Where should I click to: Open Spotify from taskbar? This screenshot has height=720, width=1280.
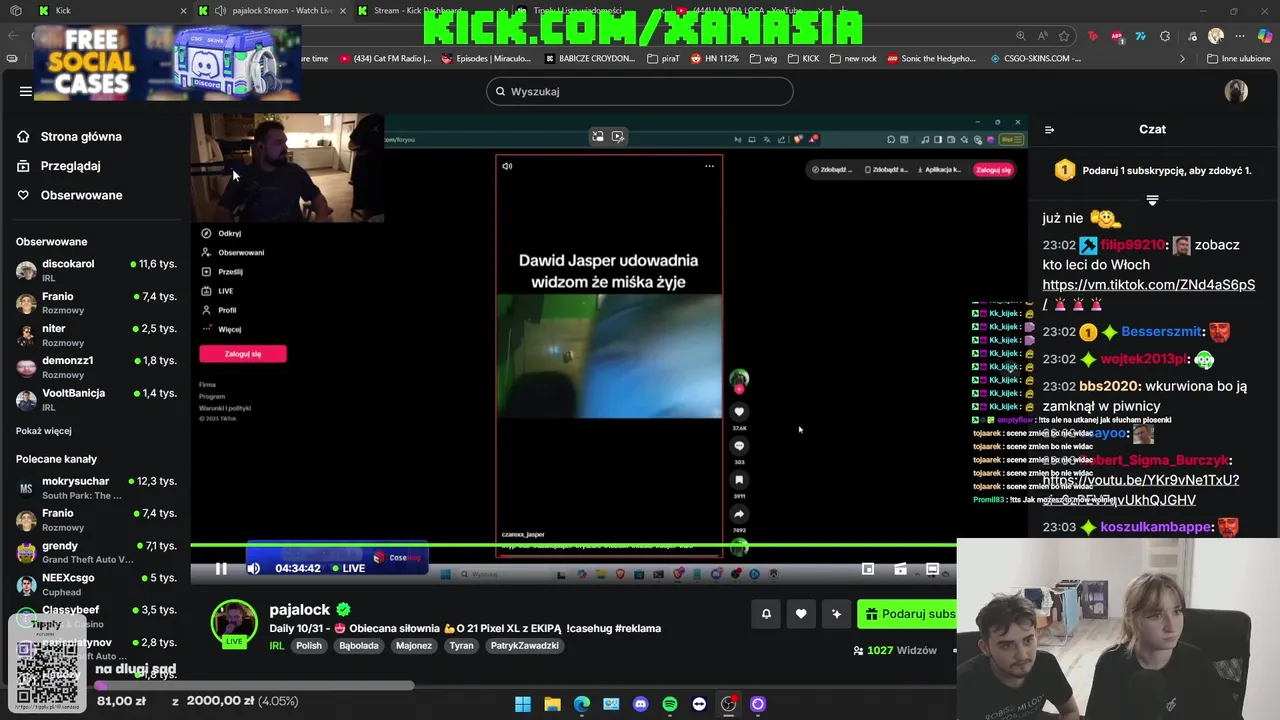point(670,704)
